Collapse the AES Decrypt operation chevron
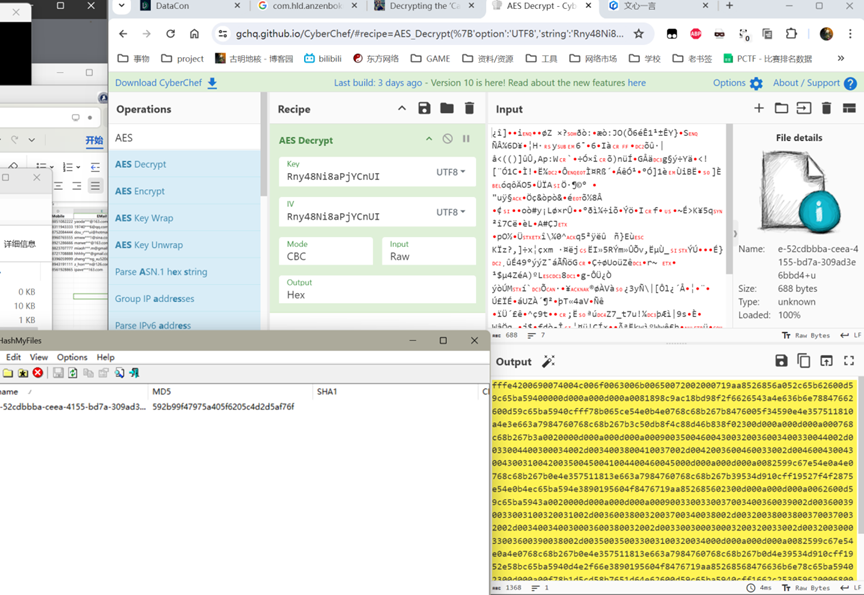Image resolution: width=864 pixels, height=595 pixels. [x=429, y=139]
